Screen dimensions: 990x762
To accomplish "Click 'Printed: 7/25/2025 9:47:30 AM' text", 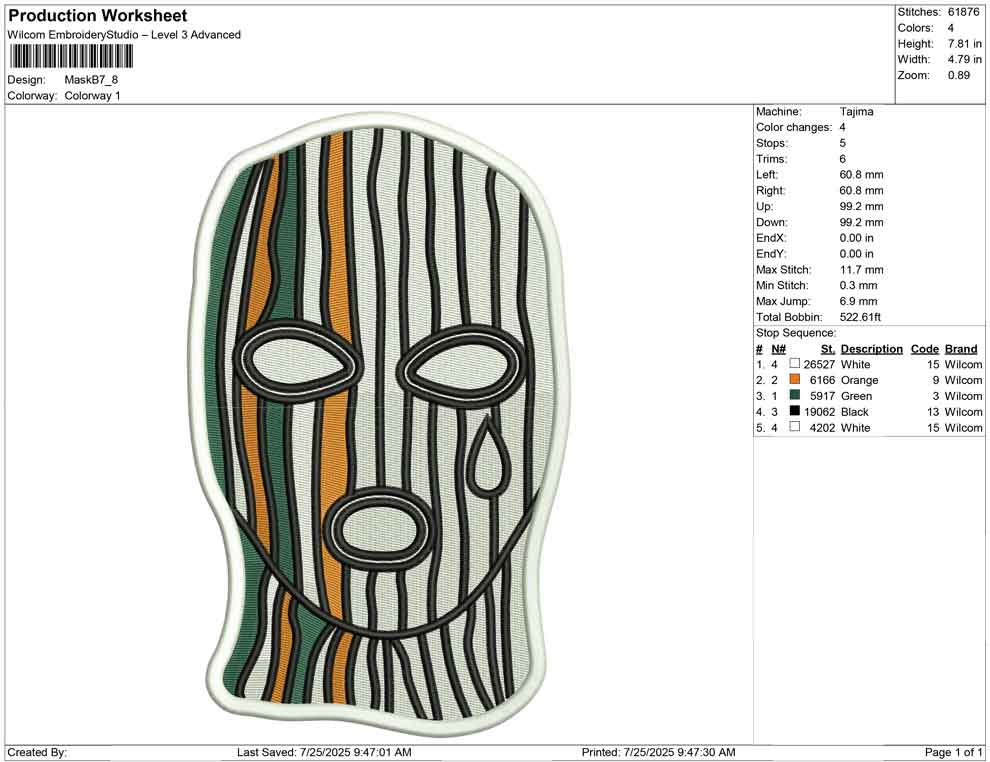I will click(x=658, y=752).
